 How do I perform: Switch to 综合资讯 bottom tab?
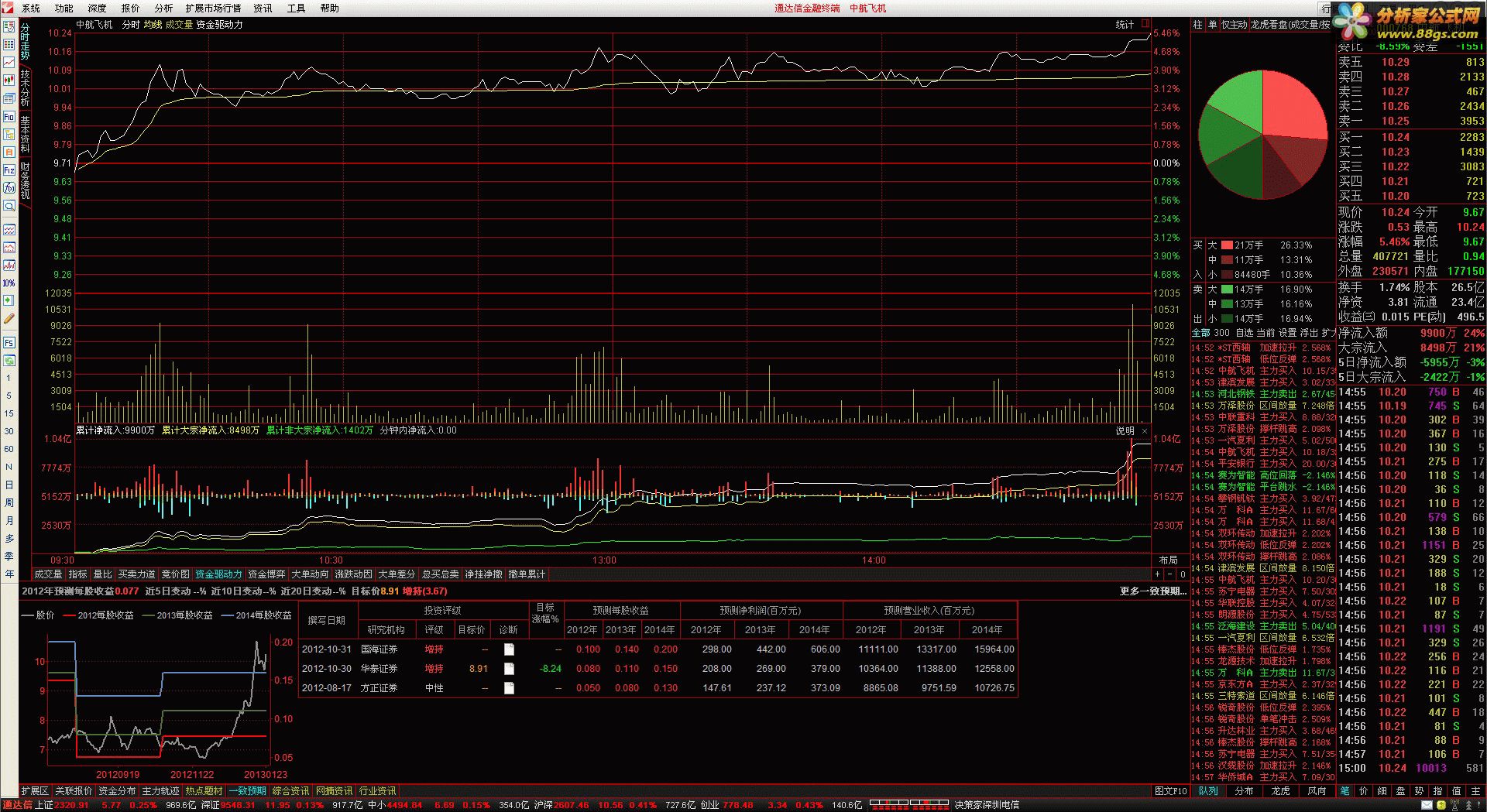coord(290,791)
